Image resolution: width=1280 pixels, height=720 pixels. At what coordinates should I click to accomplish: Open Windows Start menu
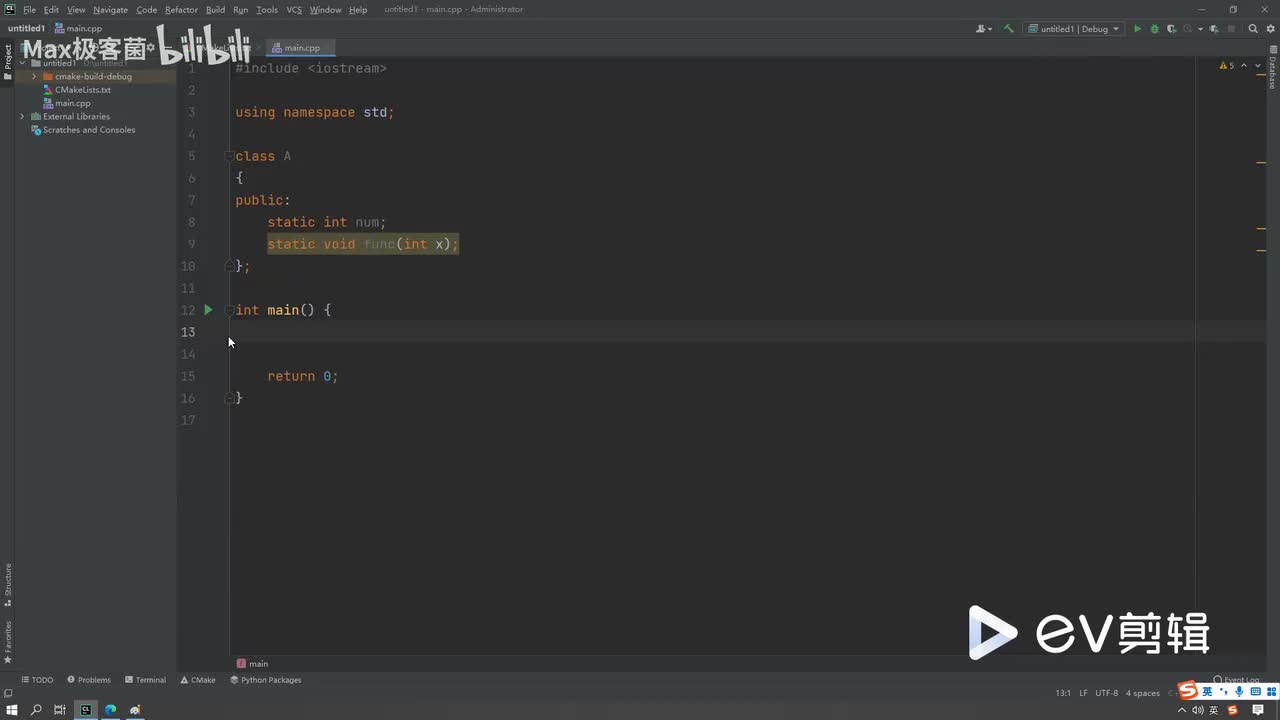(x=12, y=710)
